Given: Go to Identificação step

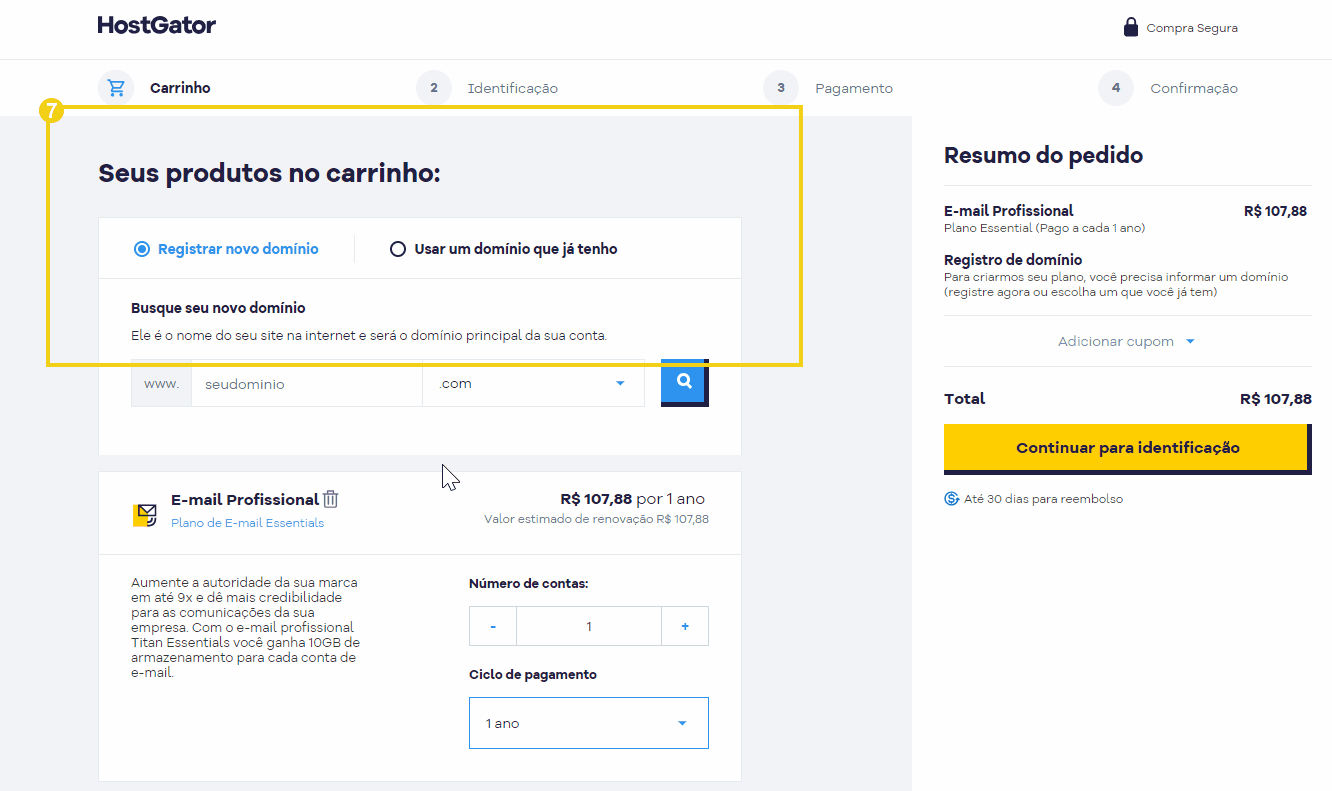Looking at the screenshot, I should pyautogui.click(x=512, y=89).
